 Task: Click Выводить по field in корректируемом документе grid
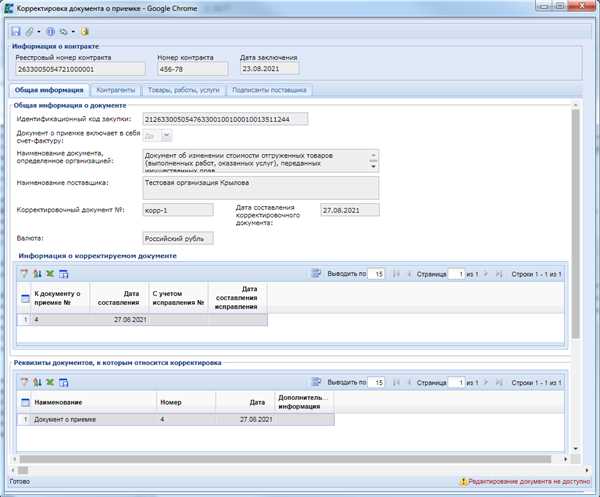tap(376, 274)
